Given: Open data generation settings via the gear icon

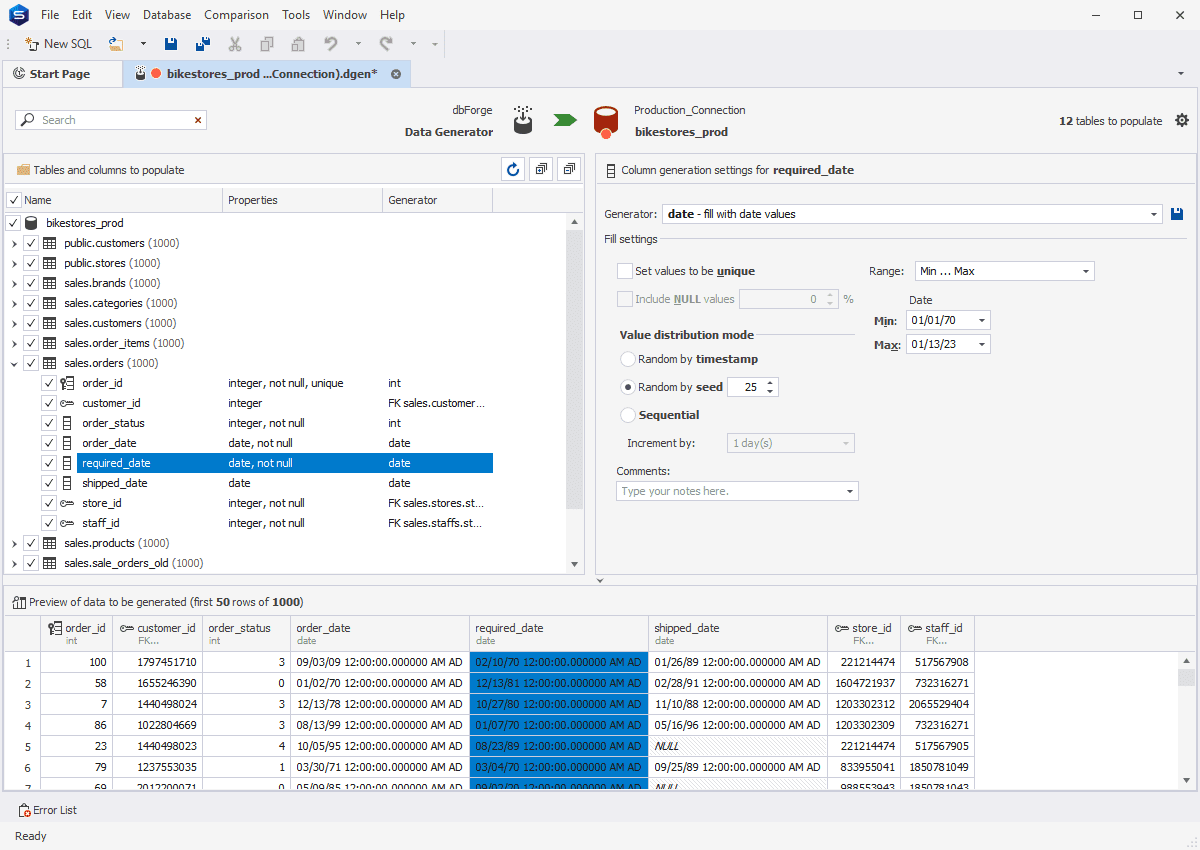Looking at the screenshot, I should click(x=1182, y=120).
